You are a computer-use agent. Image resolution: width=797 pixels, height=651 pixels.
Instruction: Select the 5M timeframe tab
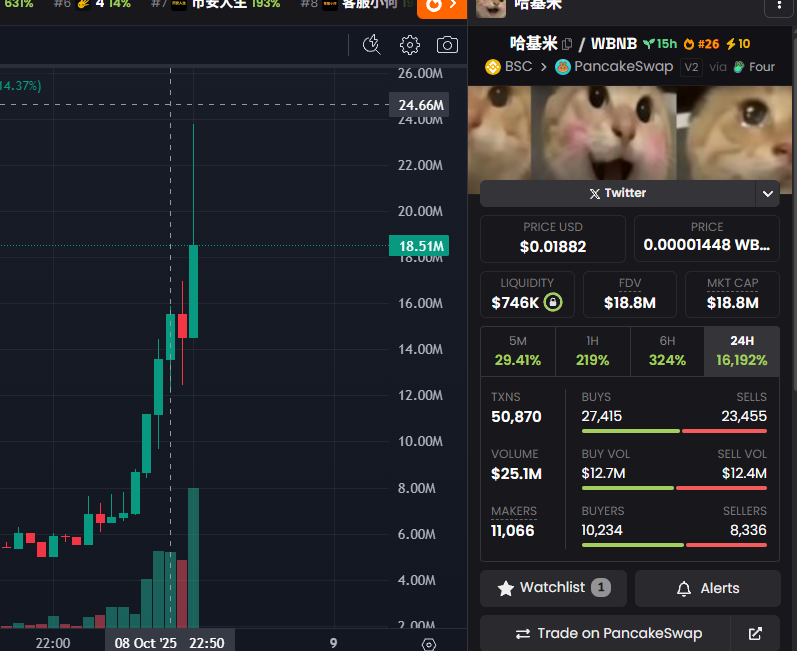click(518, 351)
